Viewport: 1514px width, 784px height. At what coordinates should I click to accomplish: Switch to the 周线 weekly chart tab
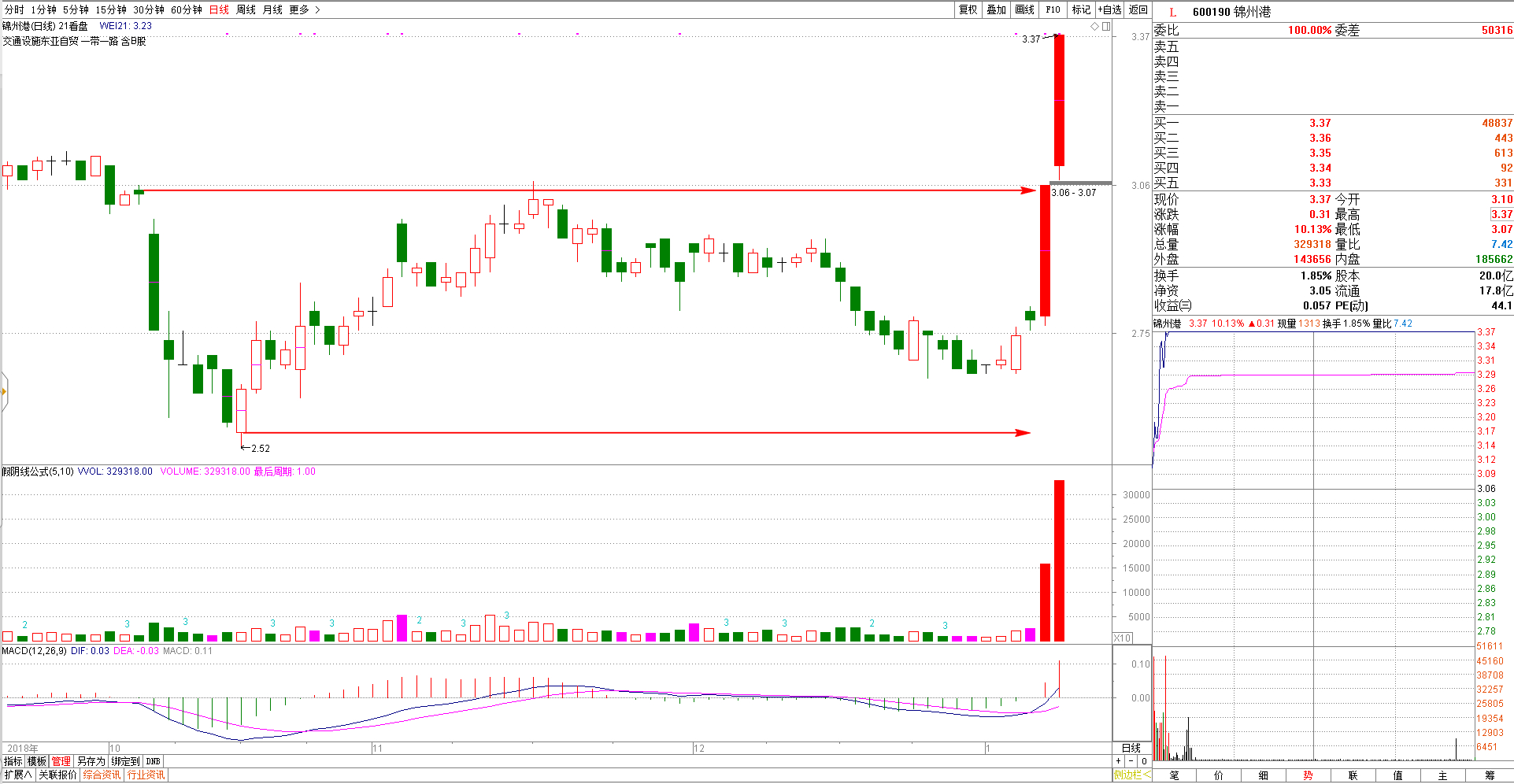pos(246,9)
